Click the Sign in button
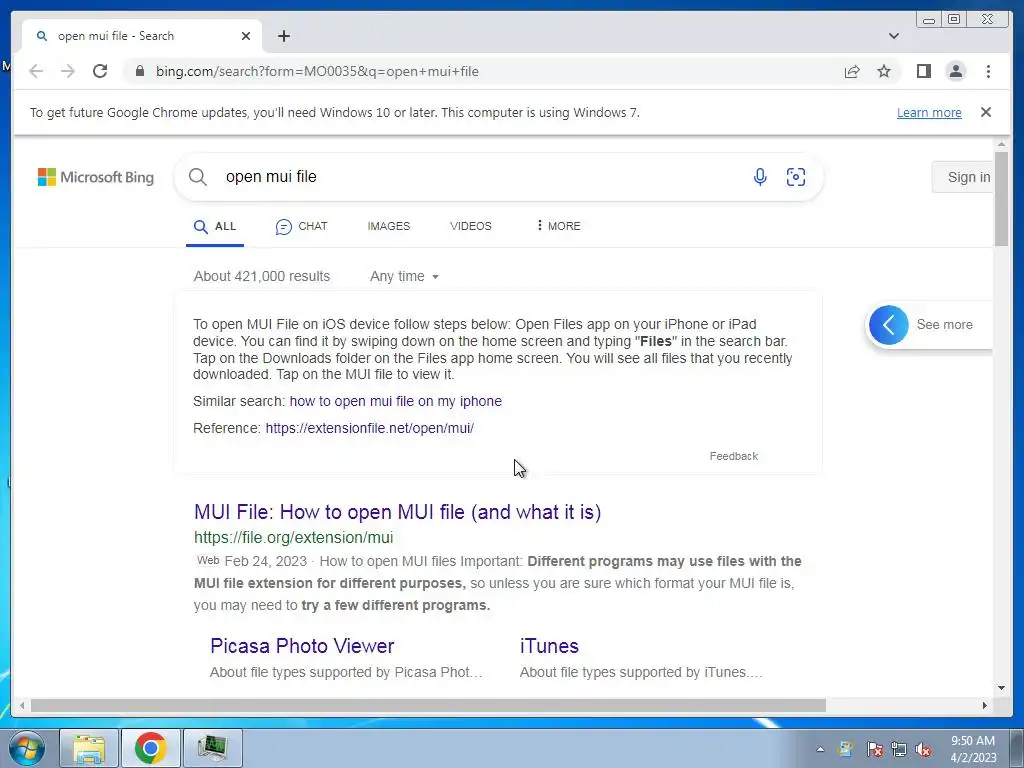 coord(963,177)
